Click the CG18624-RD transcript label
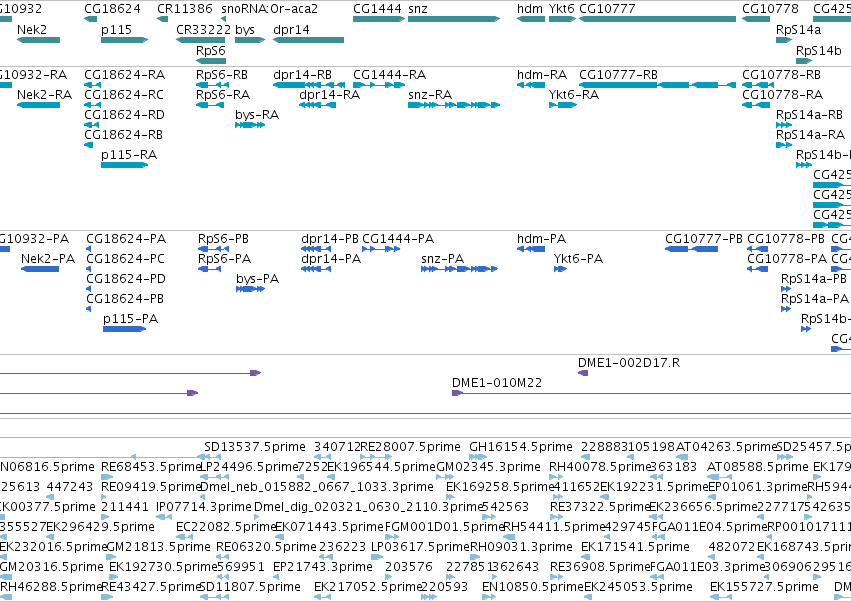 pos(124,115)
